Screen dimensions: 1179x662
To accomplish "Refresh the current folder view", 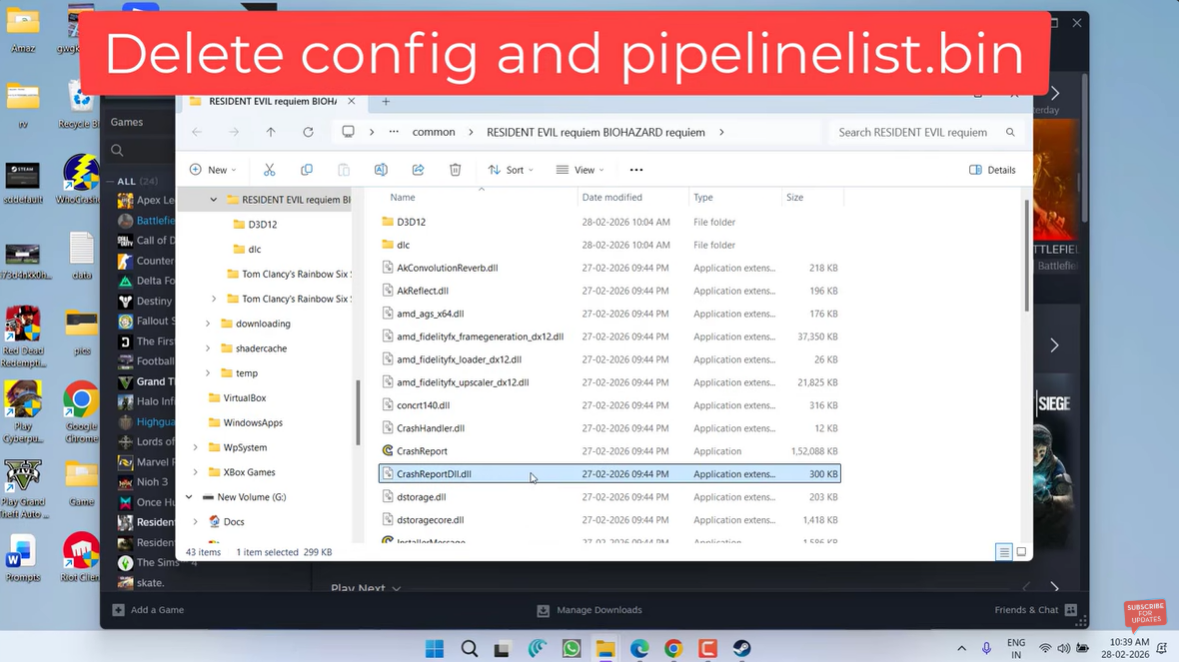I will tap(308, 132).
